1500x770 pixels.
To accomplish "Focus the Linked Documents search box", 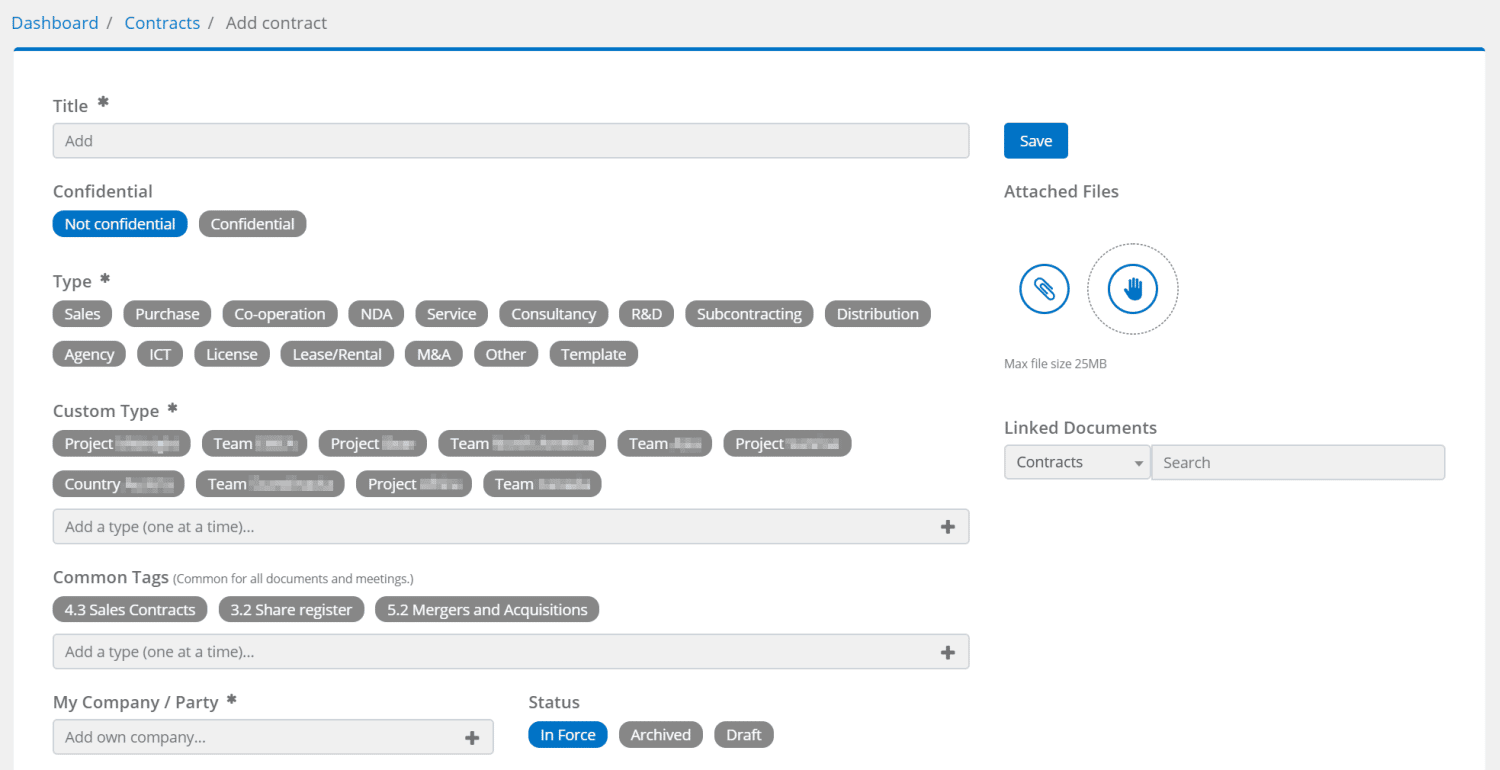I will click(x=1297, y=462).
